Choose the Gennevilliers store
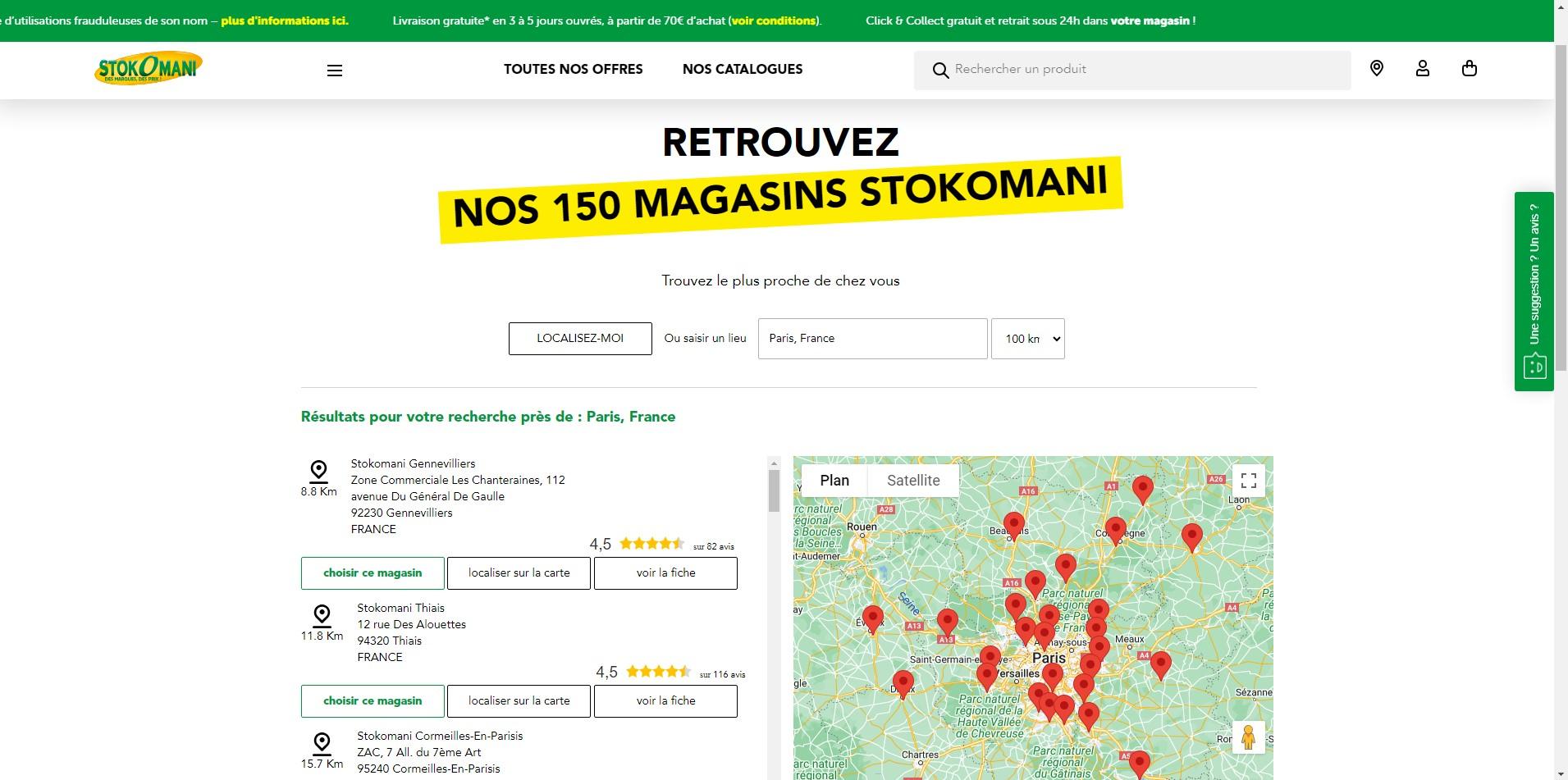 click(373, 573)
